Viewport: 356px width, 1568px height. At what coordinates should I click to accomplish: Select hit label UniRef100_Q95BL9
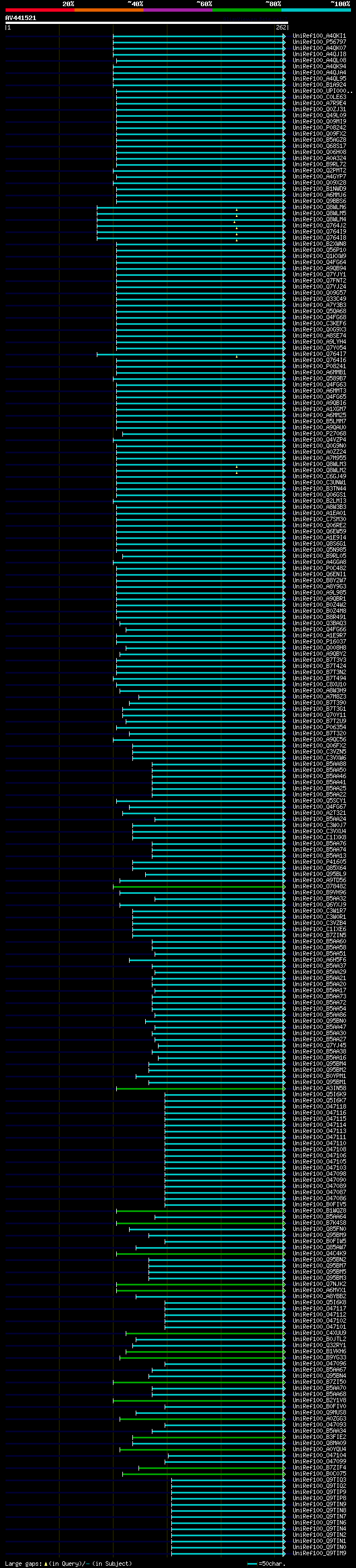[319, 874]
